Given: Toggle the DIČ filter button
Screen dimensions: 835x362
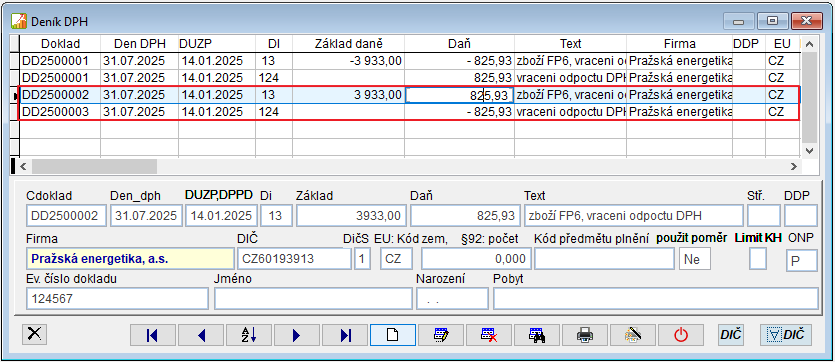Looking at the screenshot, I should coord(786,335).
